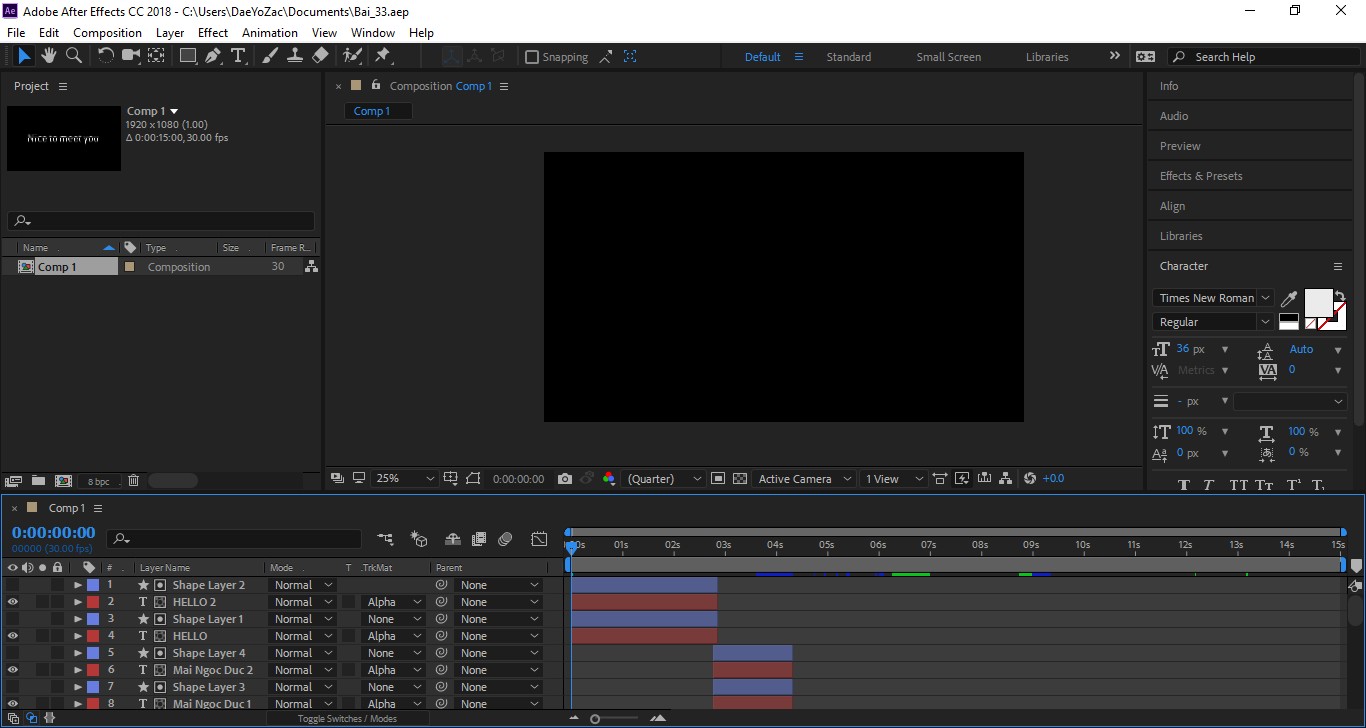Open the Times New Roman font dropdown
1366x728 pixels.
(1213, 298)
